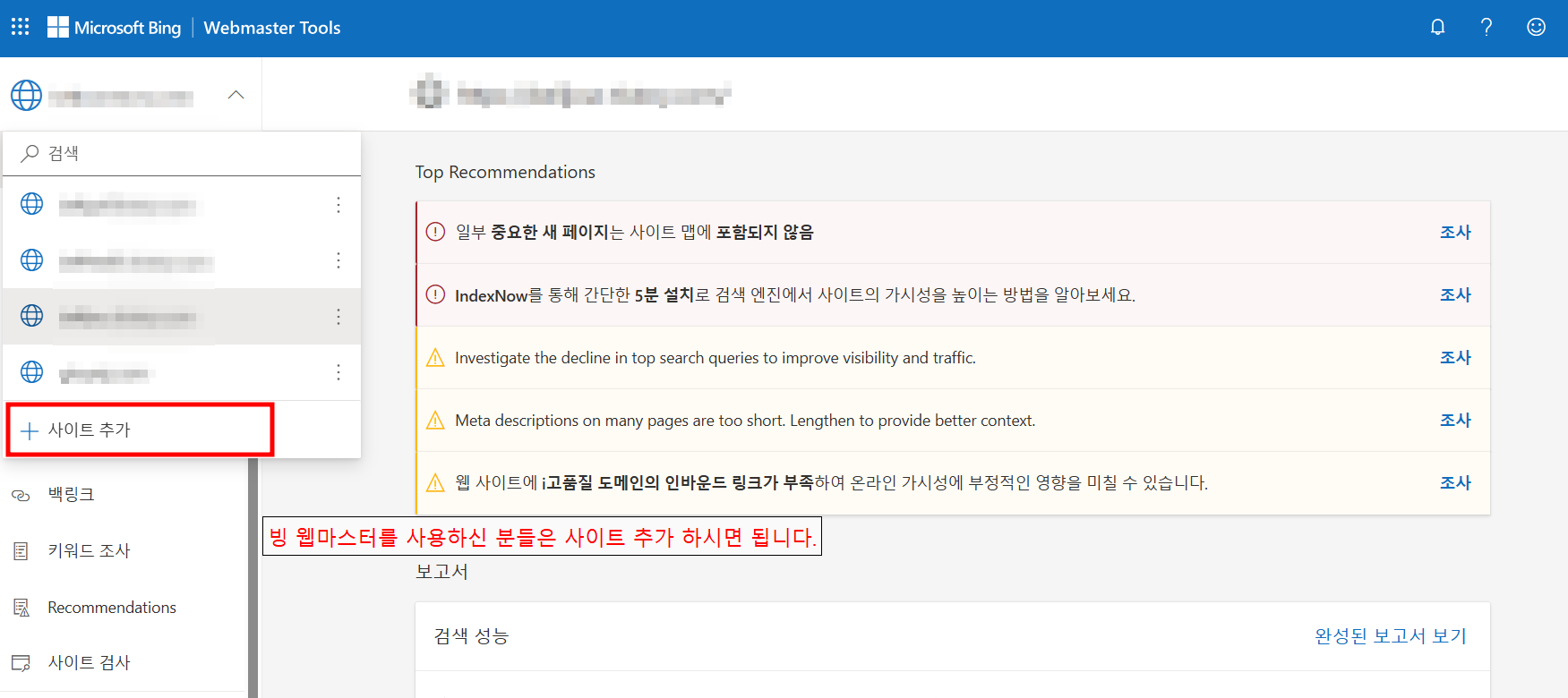Open the notifications bell
Image resolution: width=1568 pixels, height=698 pixels.
1437,27
